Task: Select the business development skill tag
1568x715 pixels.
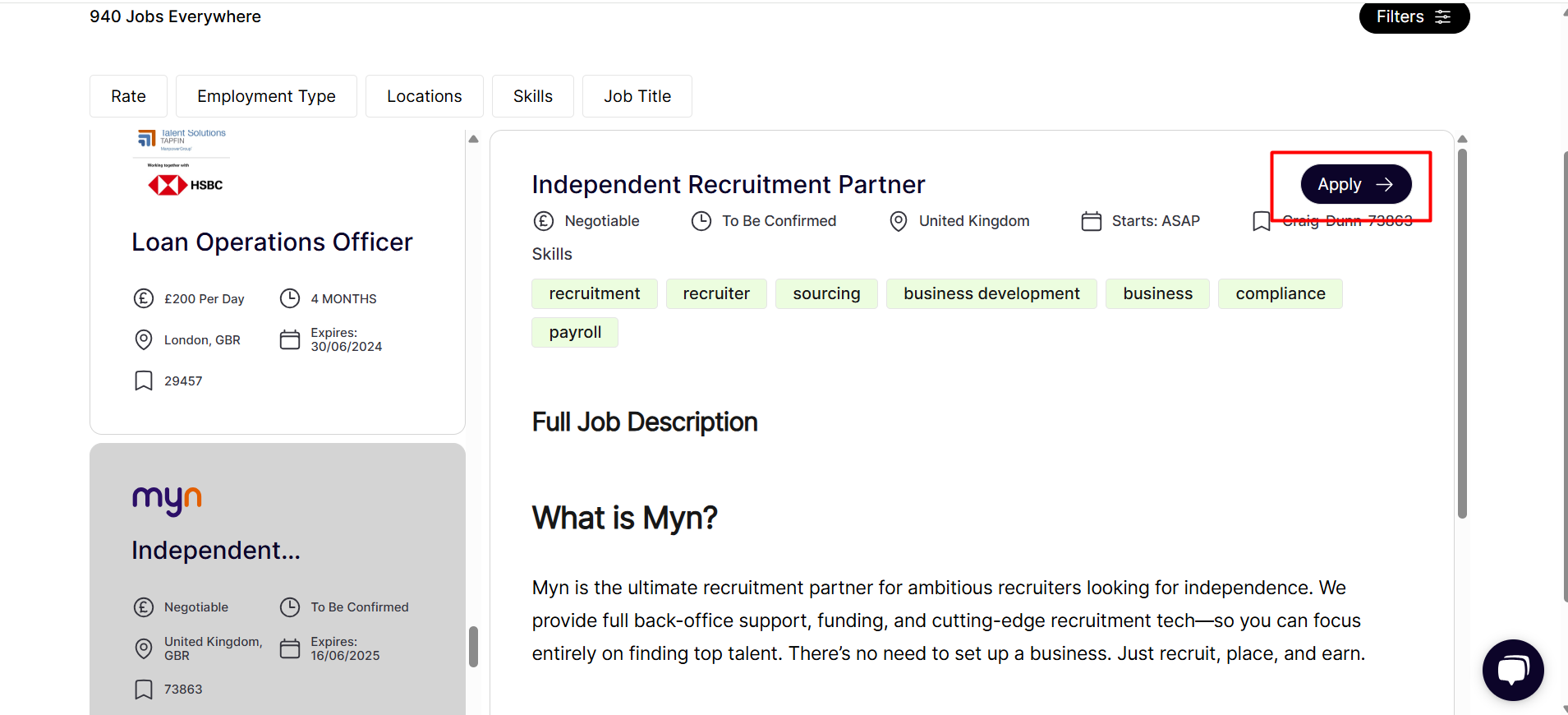Action: [991, 293]
